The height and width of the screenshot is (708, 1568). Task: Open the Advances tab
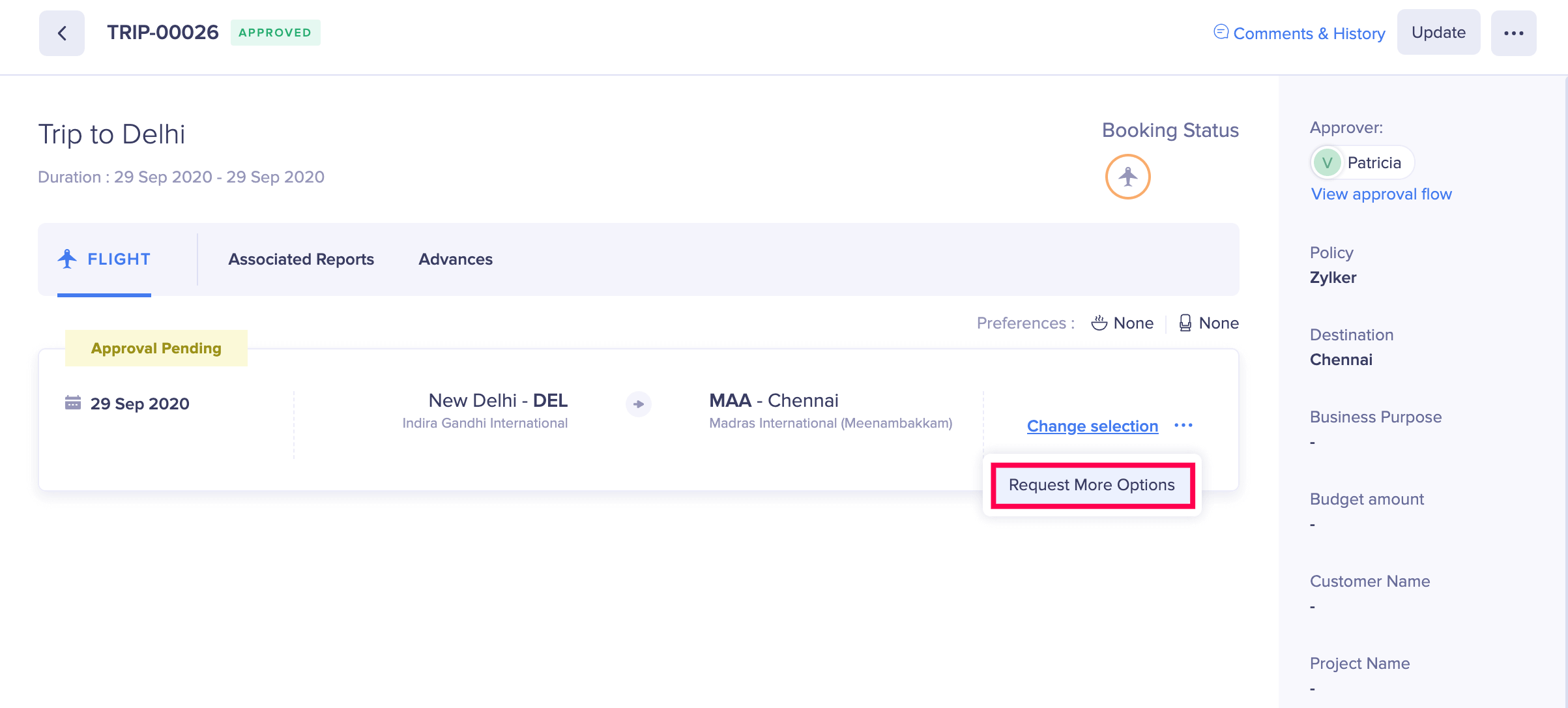(x=455, y=259)
